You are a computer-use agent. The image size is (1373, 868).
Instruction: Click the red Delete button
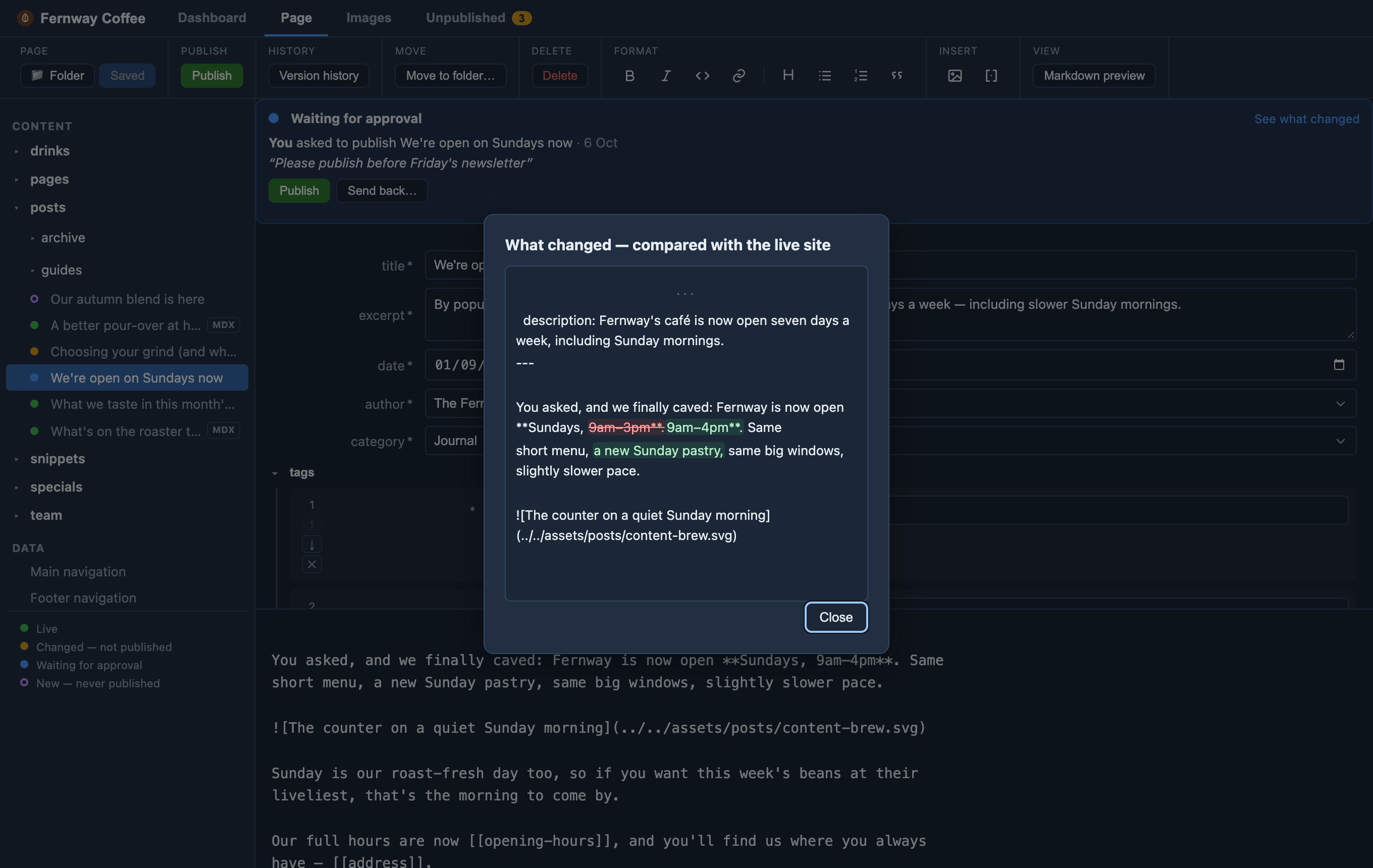(x=560, y=76)
